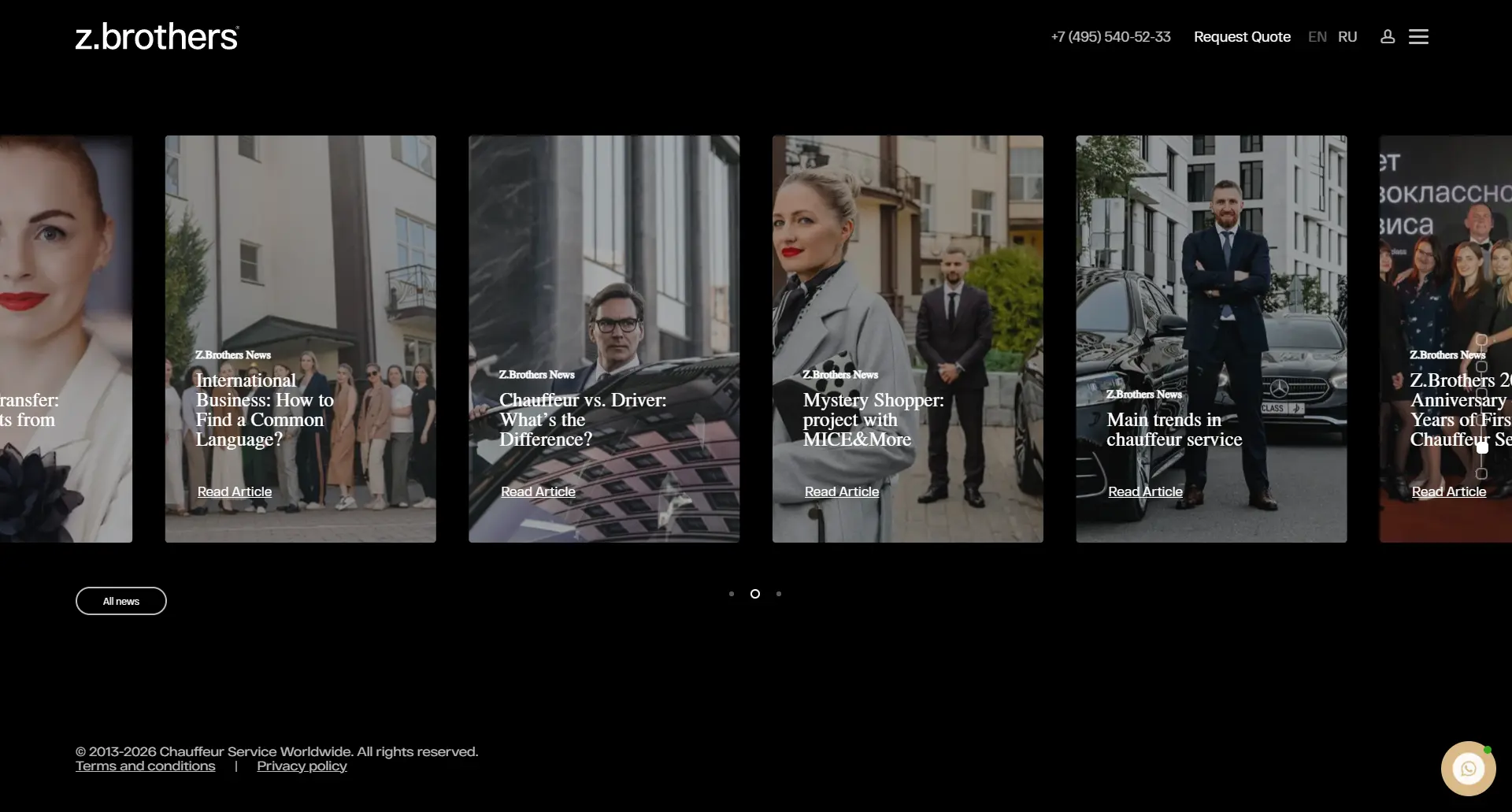Switch language to EN
The height and width of the screenshot is (812, 1512).
pyautogui.click(x=1317, y=37)
